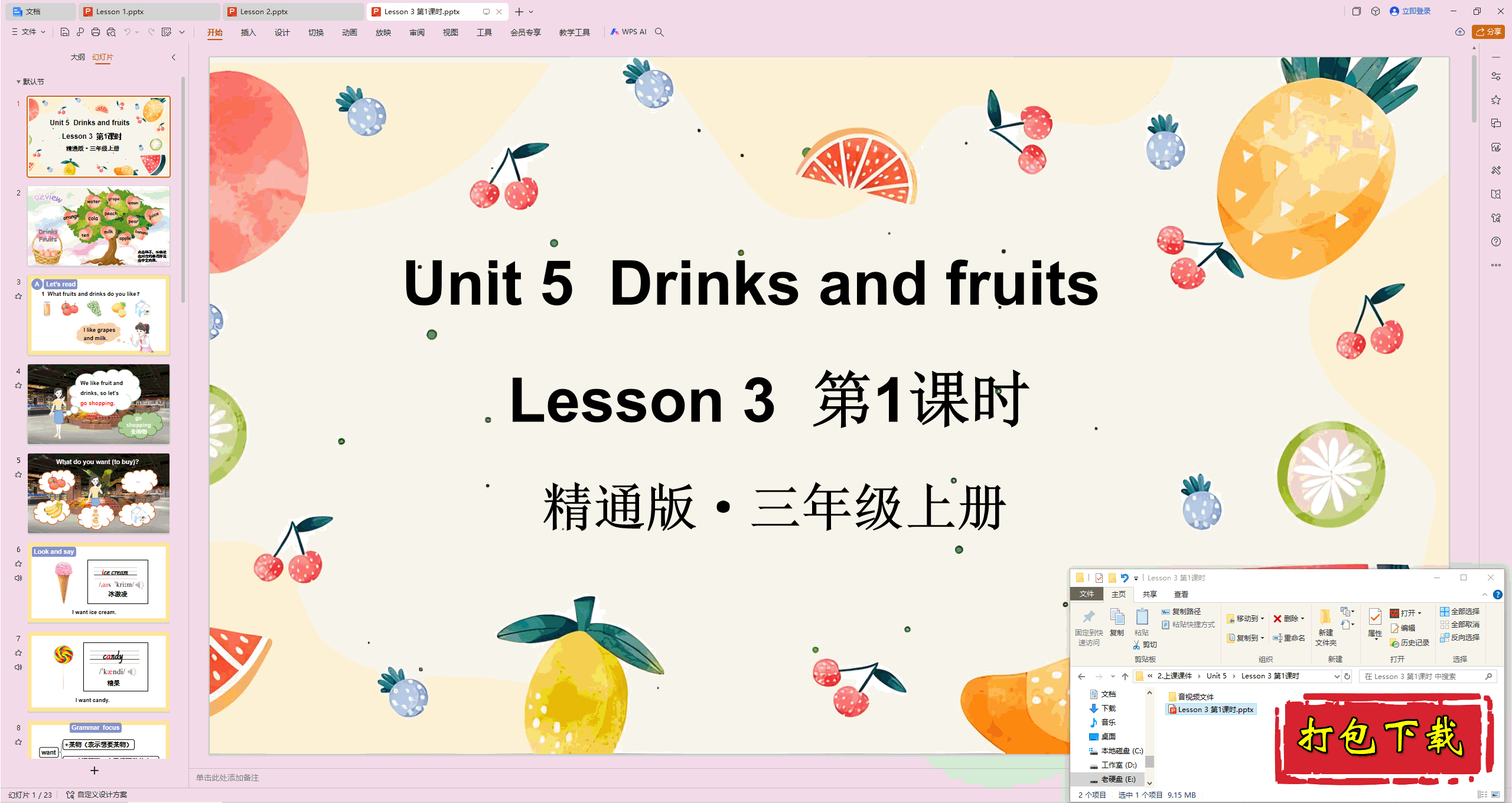Image resolution: width=1512 pixels, height=803 pixels.
Task: Open new tab dropdown arrow
Action: (x=531, y=11)
